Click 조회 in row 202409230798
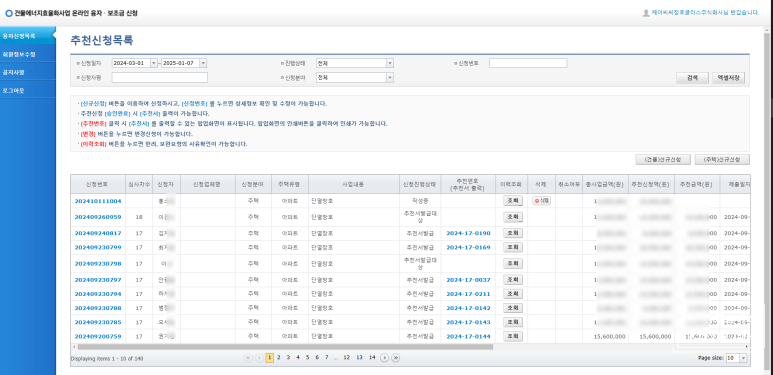This screenshot has width=773, height=375. 512,264
